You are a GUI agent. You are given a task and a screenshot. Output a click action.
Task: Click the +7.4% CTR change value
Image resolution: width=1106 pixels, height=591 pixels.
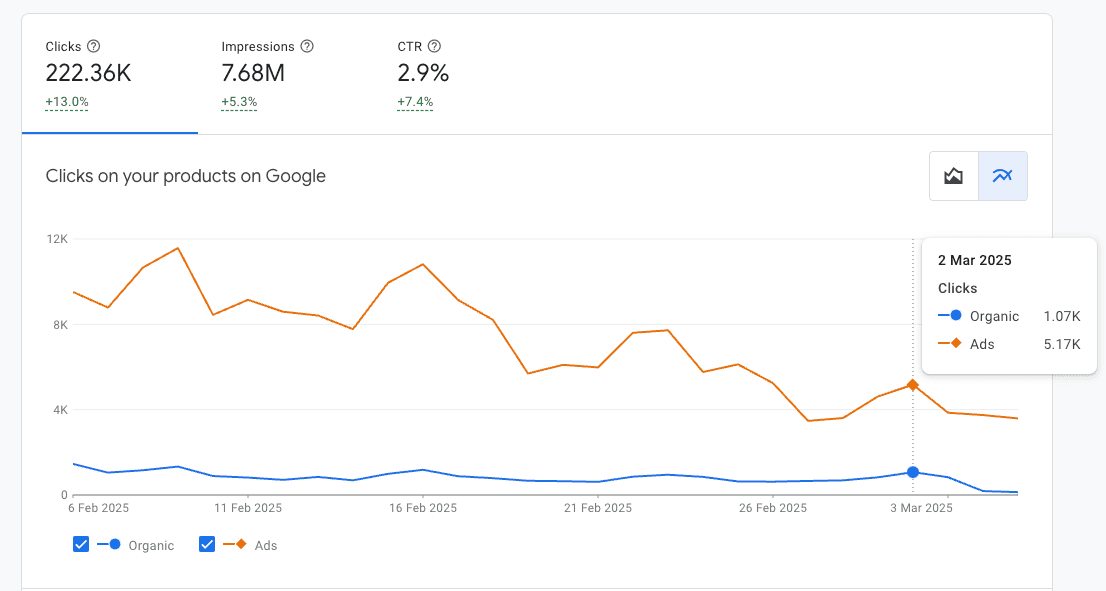tap(415, 102)
